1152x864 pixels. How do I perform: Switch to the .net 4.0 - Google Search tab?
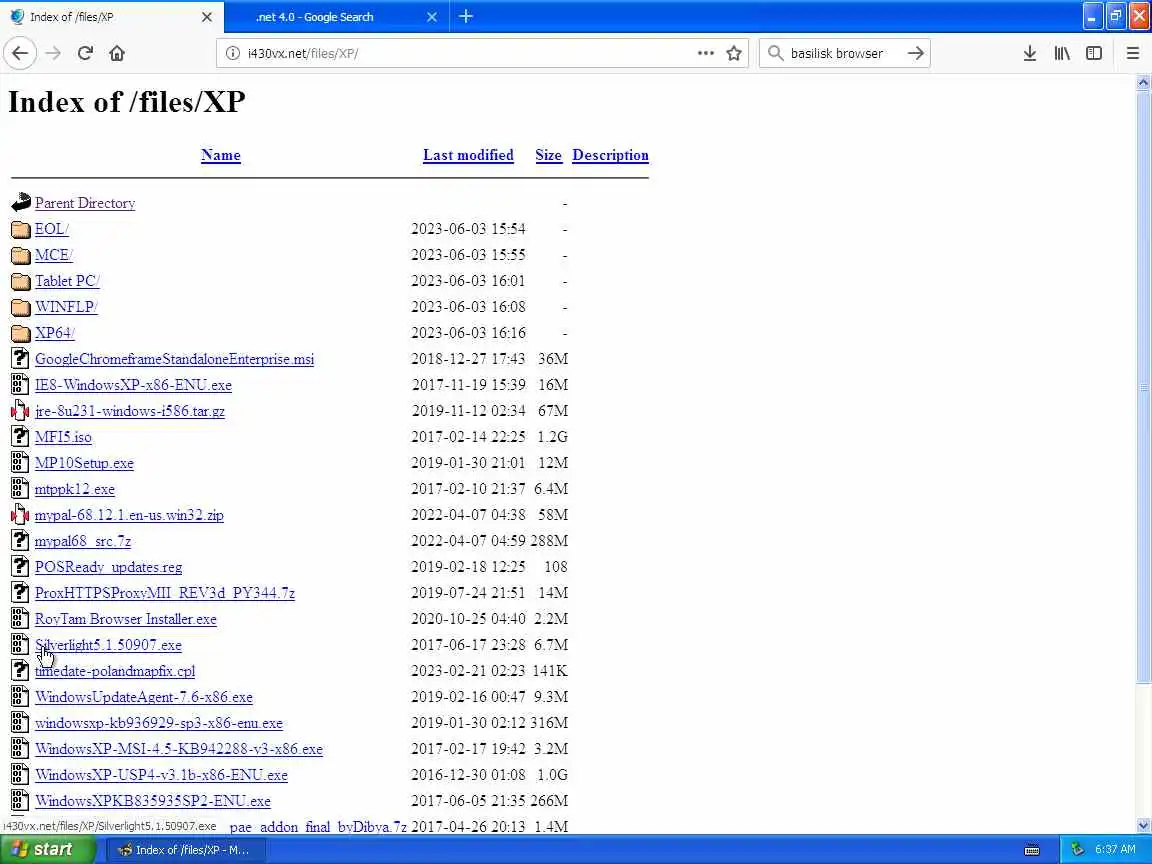point(314,17)
